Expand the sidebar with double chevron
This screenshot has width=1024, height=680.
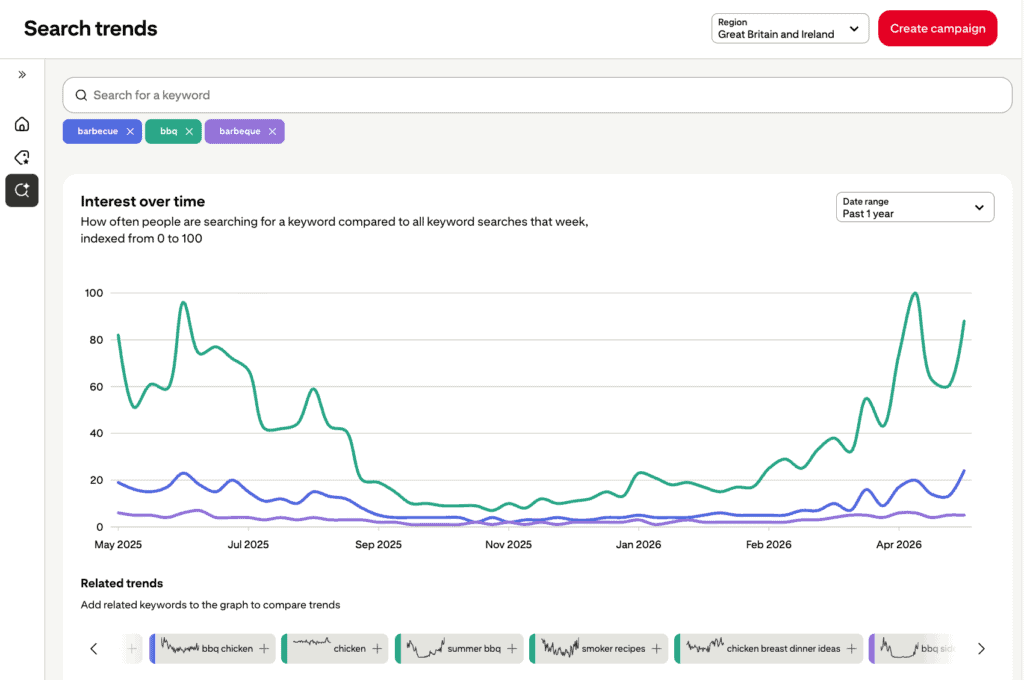(22, 74)
